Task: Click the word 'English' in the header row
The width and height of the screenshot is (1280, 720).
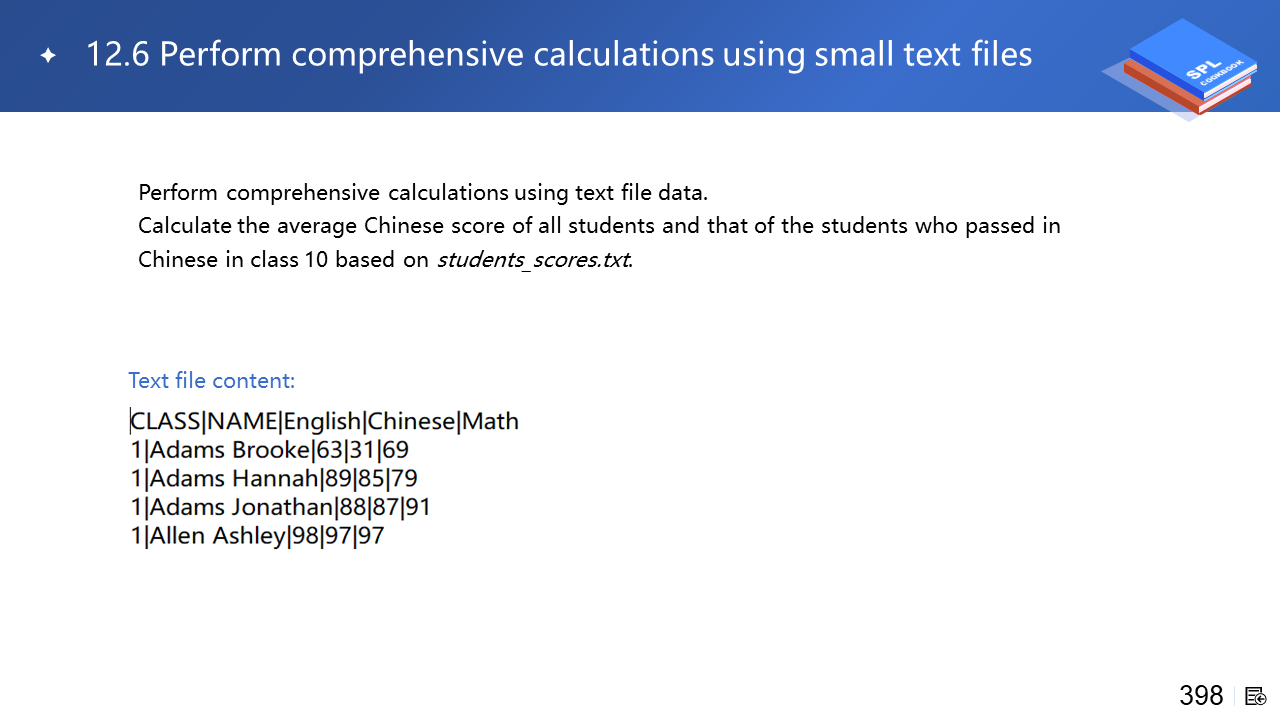Action: click(322, 421)
